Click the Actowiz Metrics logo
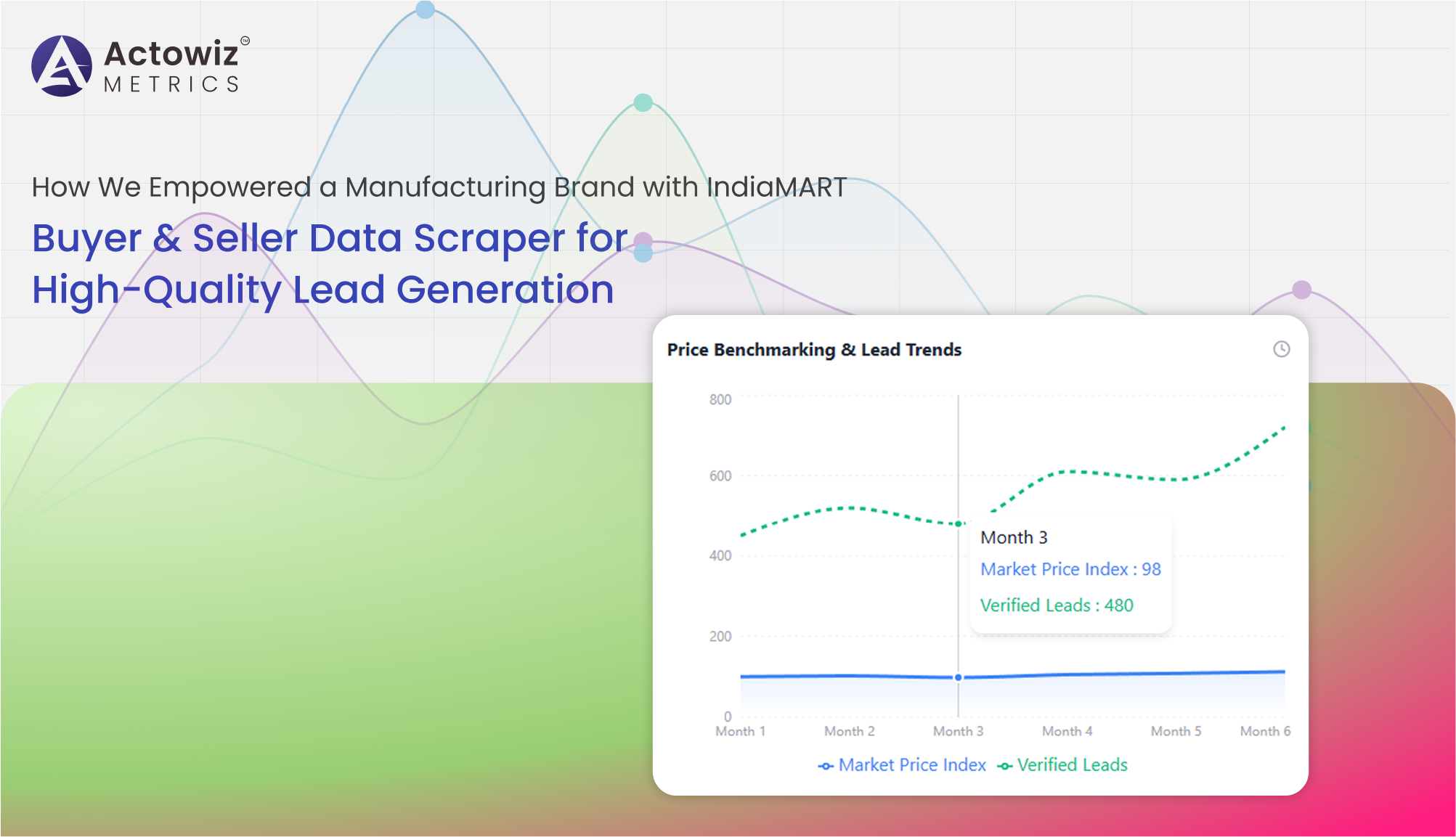 [140, 66]
